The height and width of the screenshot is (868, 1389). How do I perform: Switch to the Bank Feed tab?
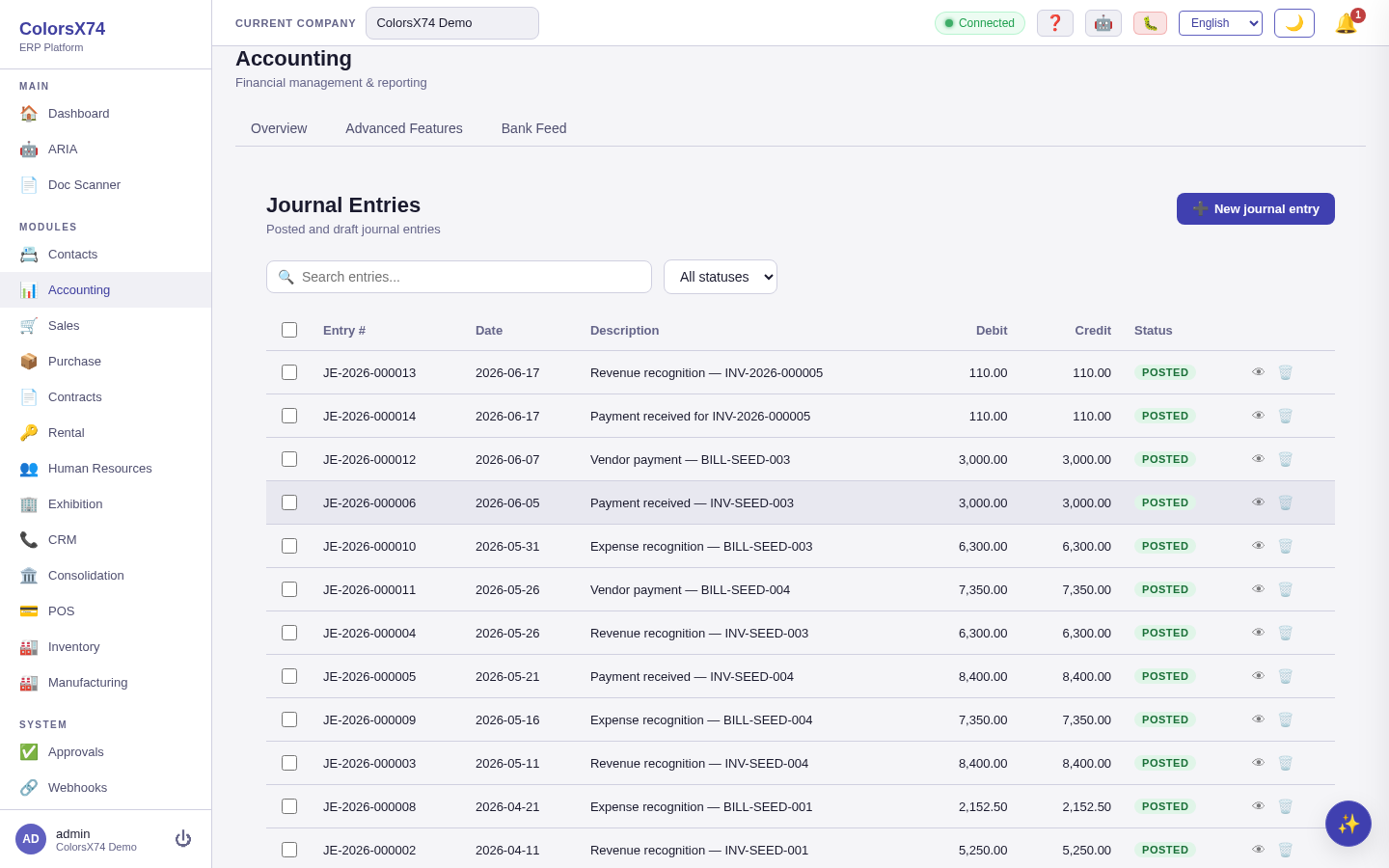(x=533, y=128)
